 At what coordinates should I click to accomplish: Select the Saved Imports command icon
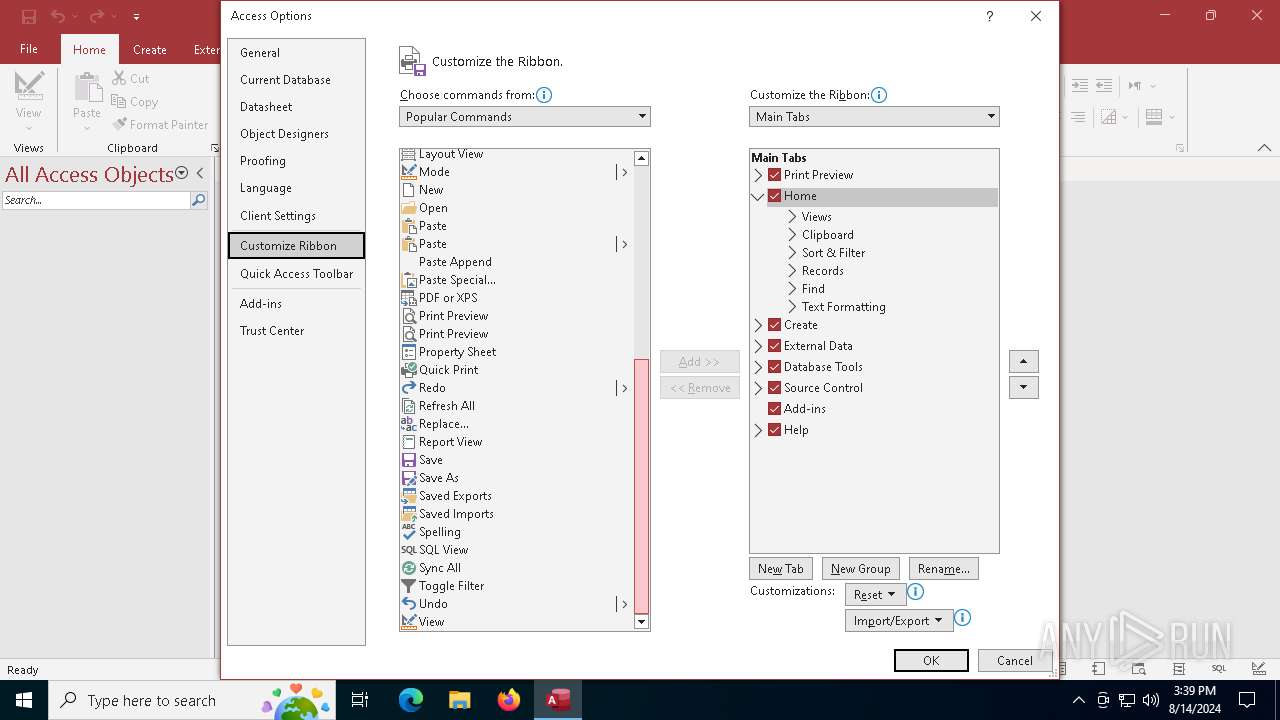(x=408, y=514)
